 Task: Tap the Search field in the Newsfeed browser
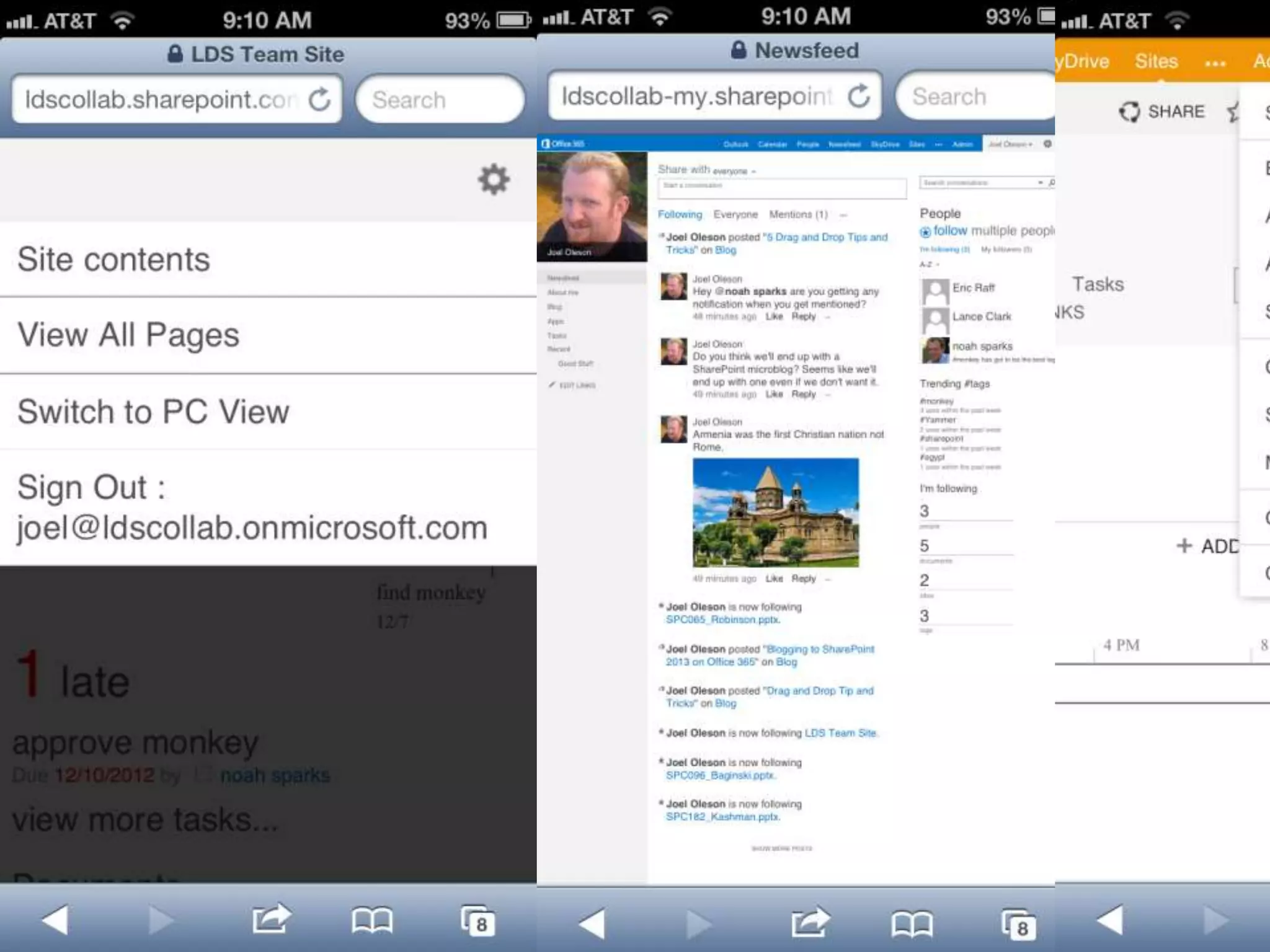pyautogui.click(x=967, y=97)
